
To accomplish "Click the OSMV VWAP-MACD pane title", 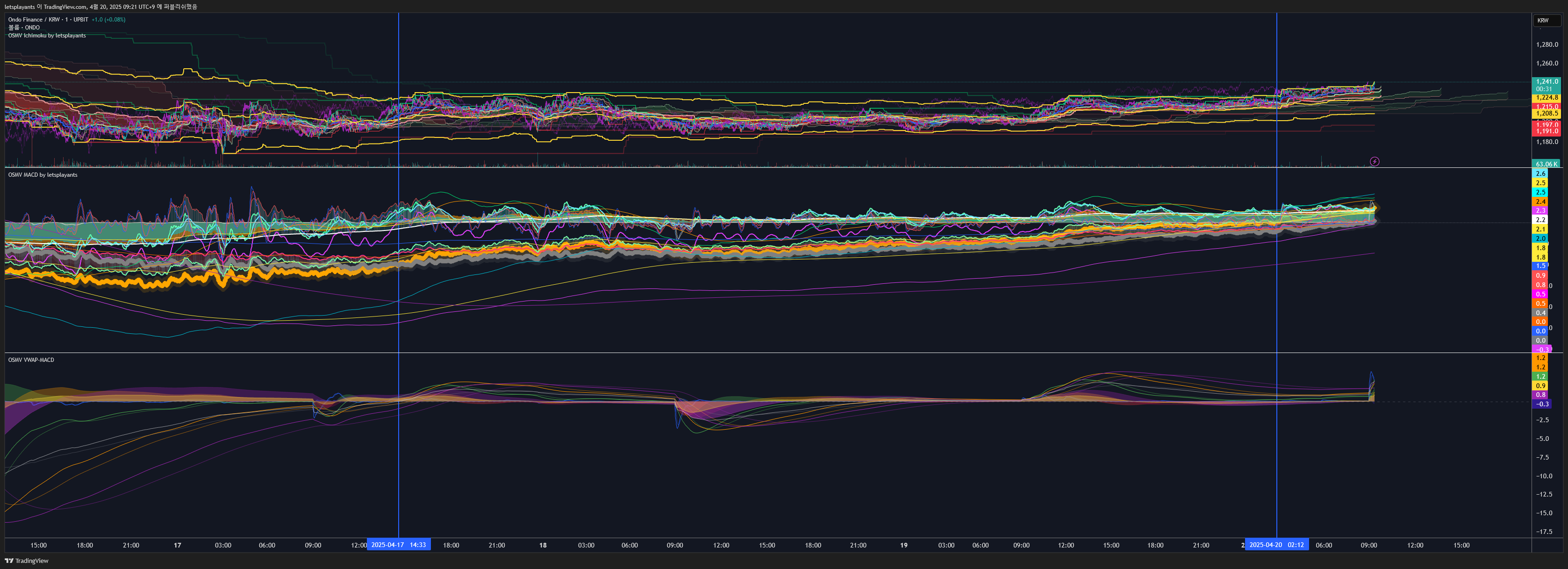I will pos(31,360).
